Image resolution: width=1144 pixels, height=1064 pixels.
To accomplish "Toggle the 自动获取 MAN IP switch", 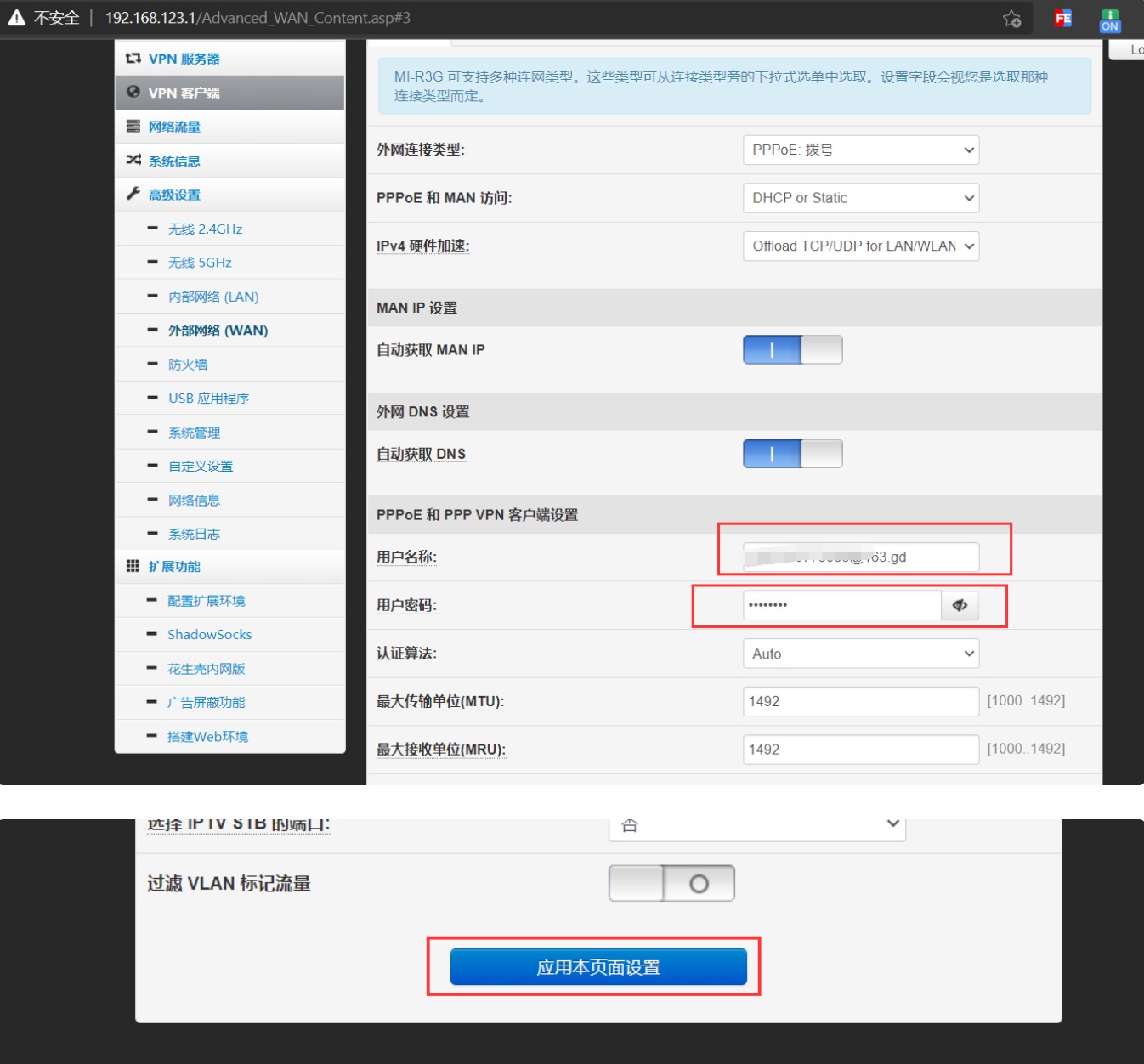I will pos(792,349).
